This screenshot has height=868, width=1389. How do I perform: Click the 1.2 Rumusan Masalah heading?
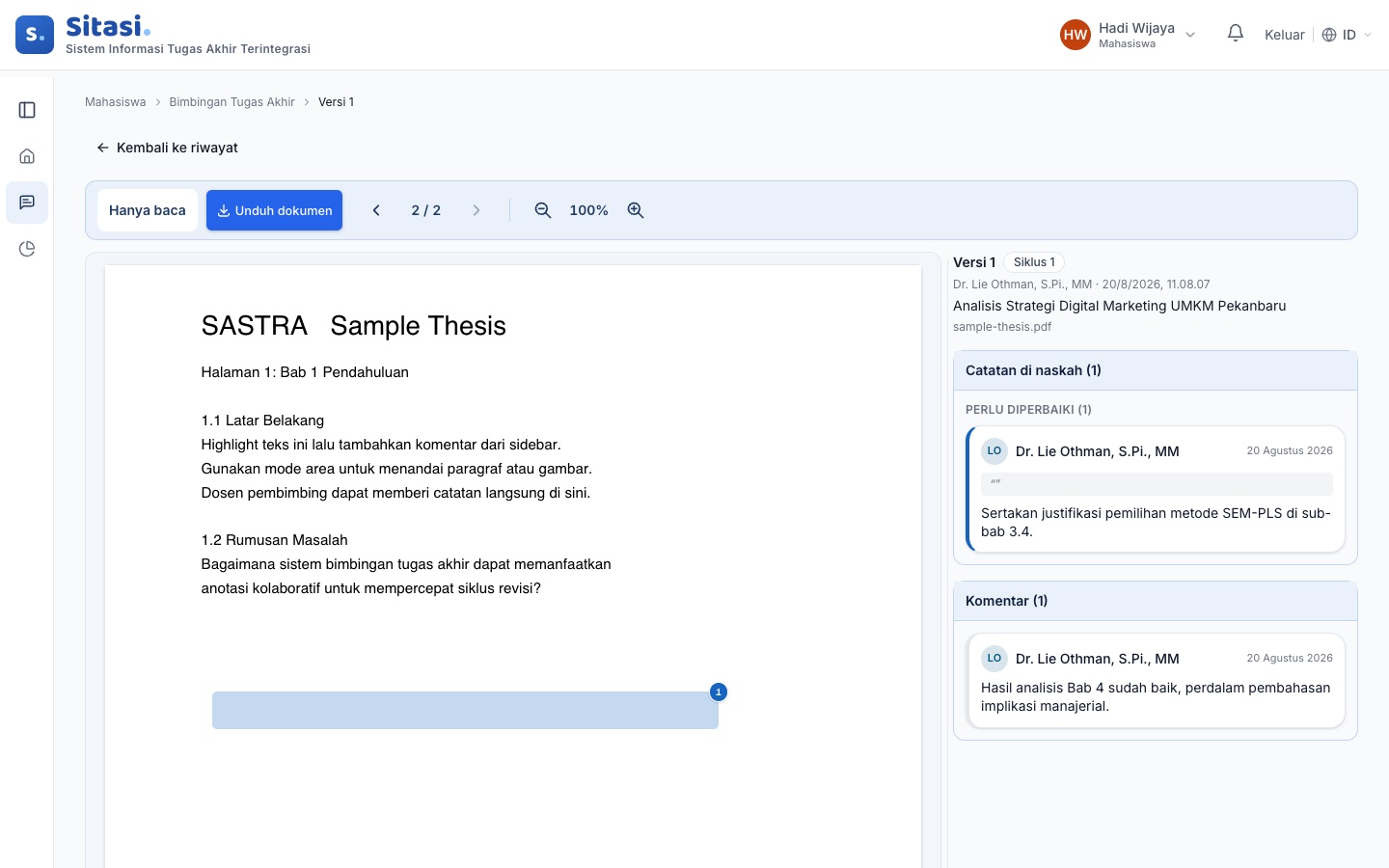pyautogui.click(x=275, y=540)
